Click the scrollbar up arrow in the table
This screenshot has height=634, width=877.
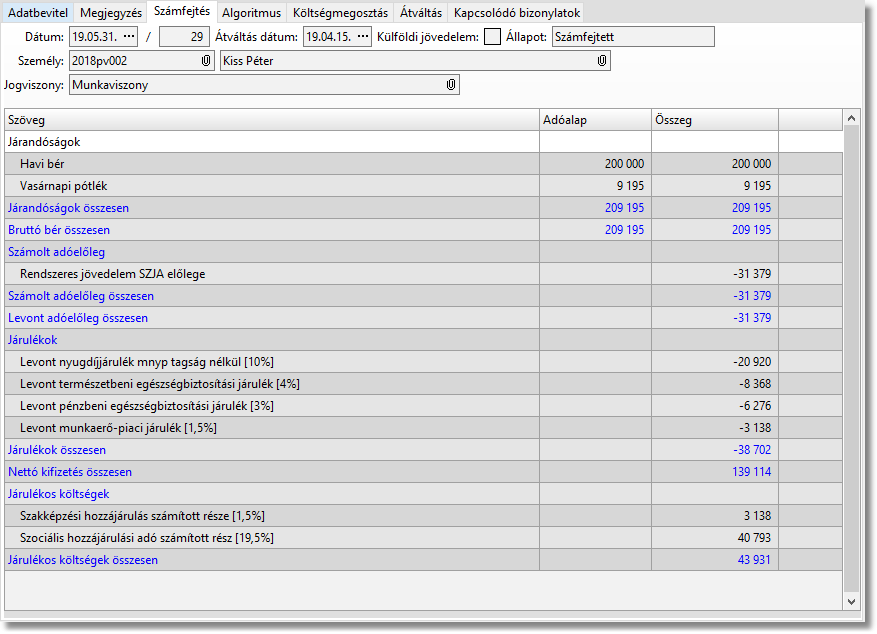(x=852, y=119)
